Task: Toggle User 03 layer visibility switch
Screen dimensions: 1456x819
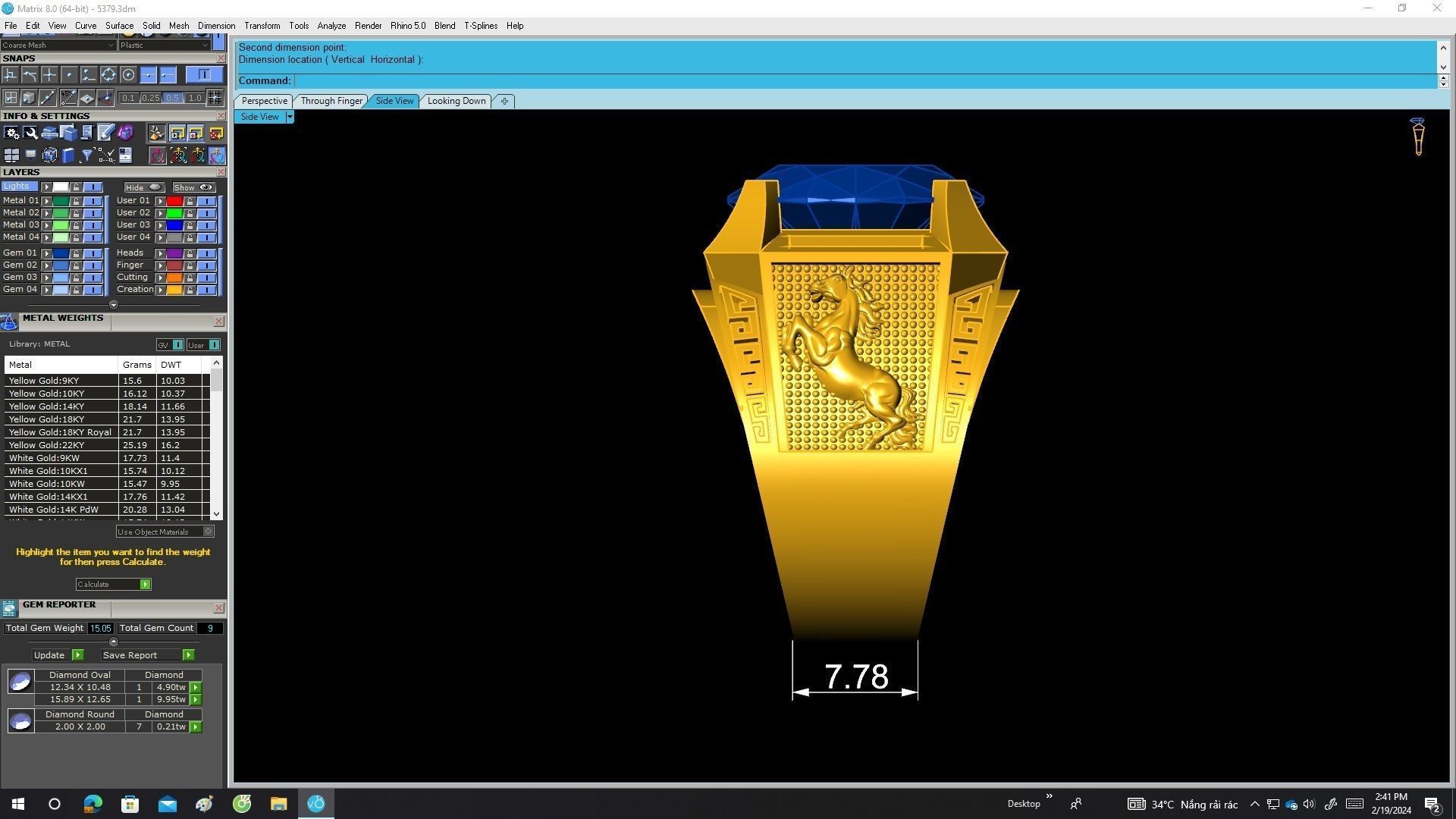Action: pyautogui.click(x=207, y=225)
